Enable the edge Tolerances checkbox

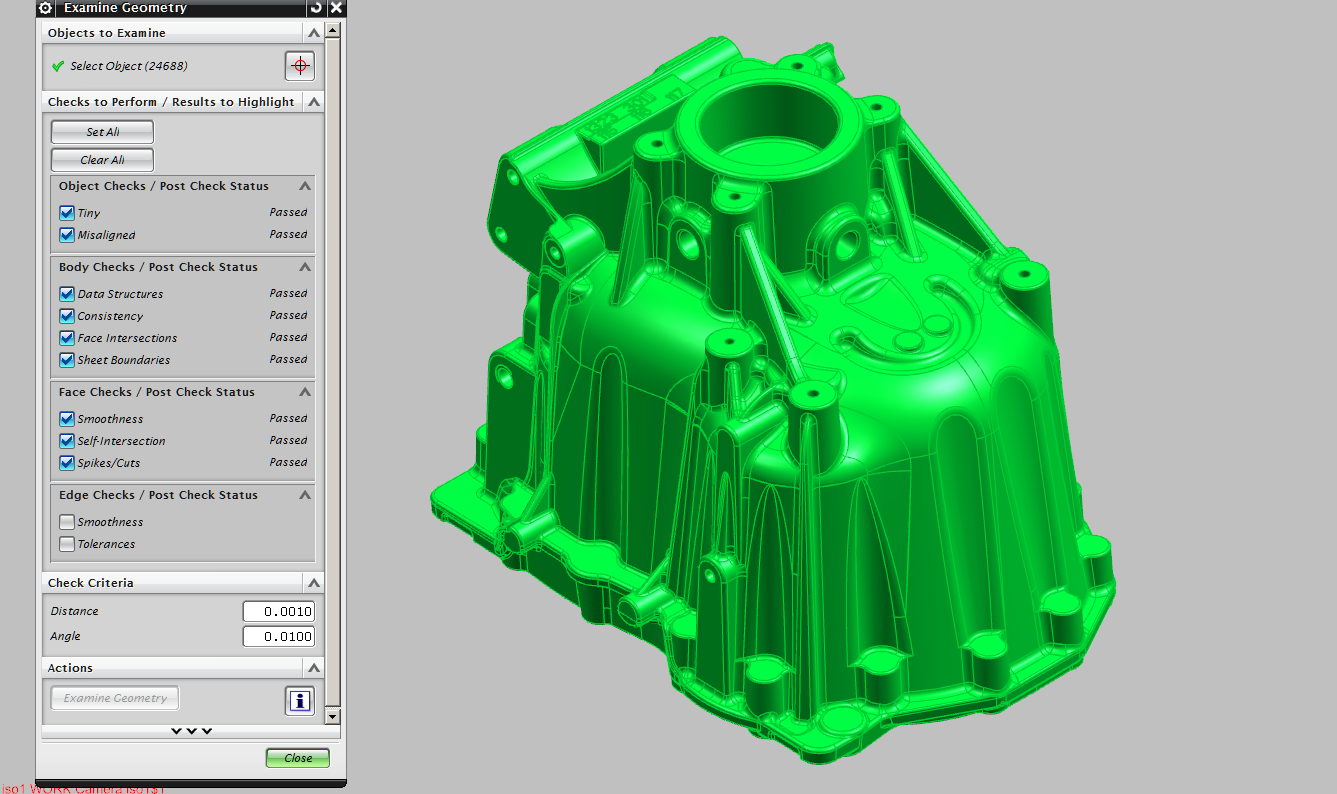tap(67, 544)
